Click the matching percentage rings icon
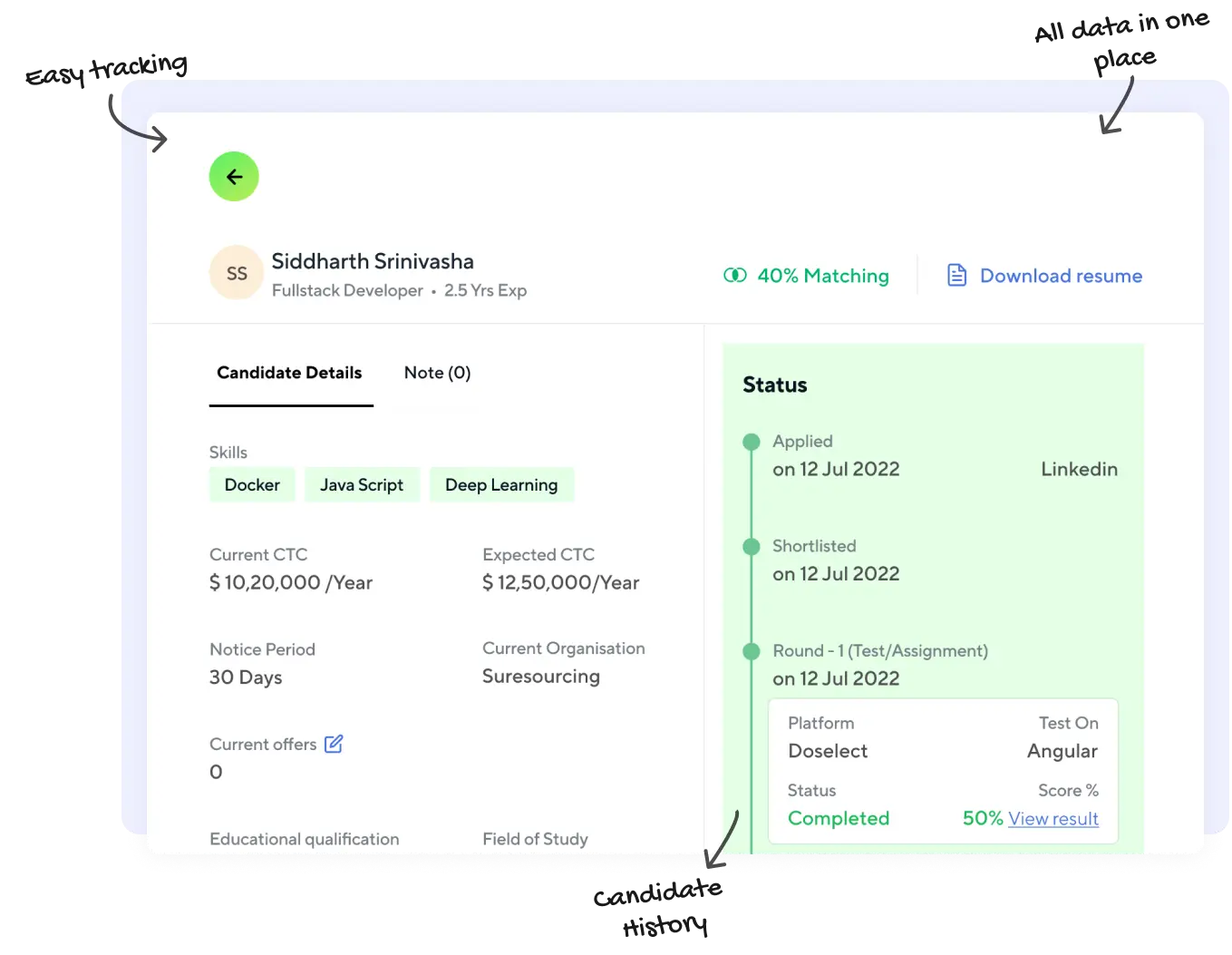 735,276
